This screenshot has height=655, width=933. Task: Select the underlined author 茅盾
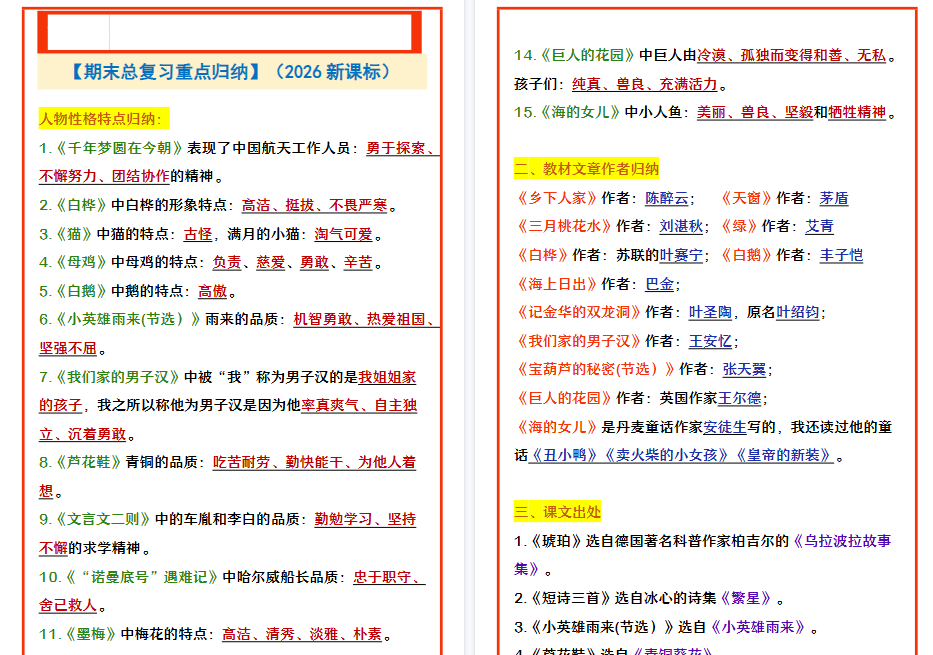[x=833, y=199]
